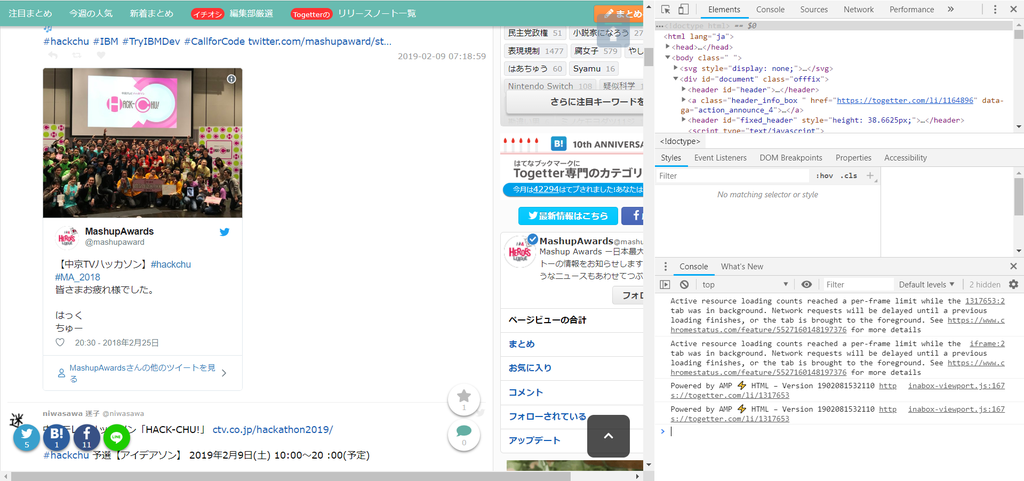Click the info icon on tweet photo
This screenshot has width=1024, height=481.
pos(231,78)
